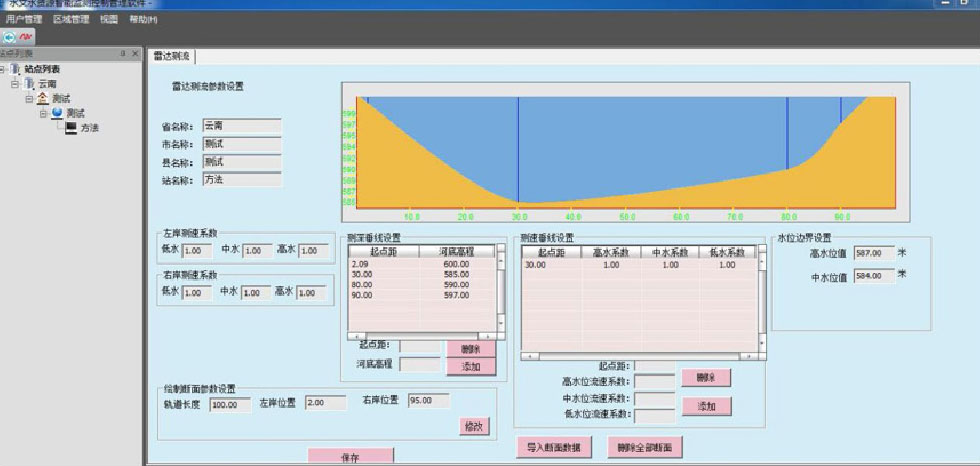Select depth table row with 590.00
Viewport: 980px width, 466px height.
422,285
